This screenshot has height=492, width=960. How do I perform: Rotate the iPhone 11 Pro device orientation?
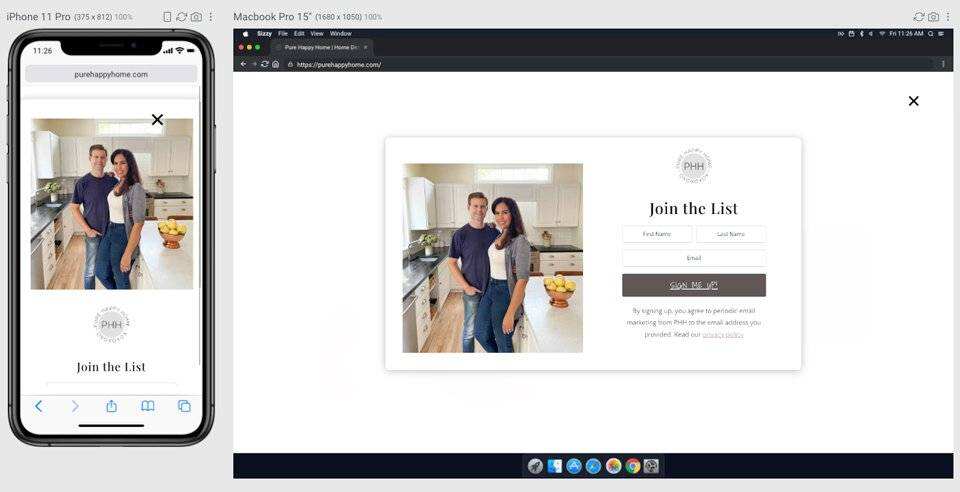tap(167, 17)
